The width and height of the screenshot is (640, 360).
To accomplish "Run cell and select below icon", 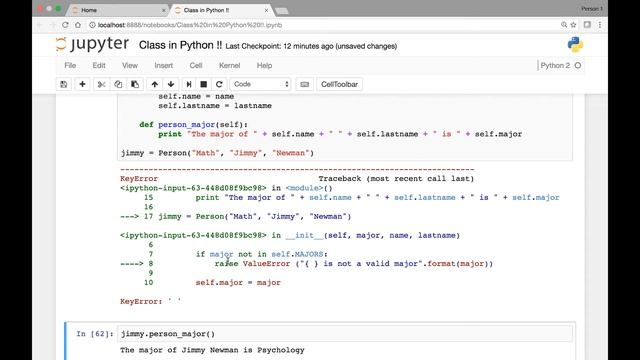I will pyautogui.click(x=189, y=84).
